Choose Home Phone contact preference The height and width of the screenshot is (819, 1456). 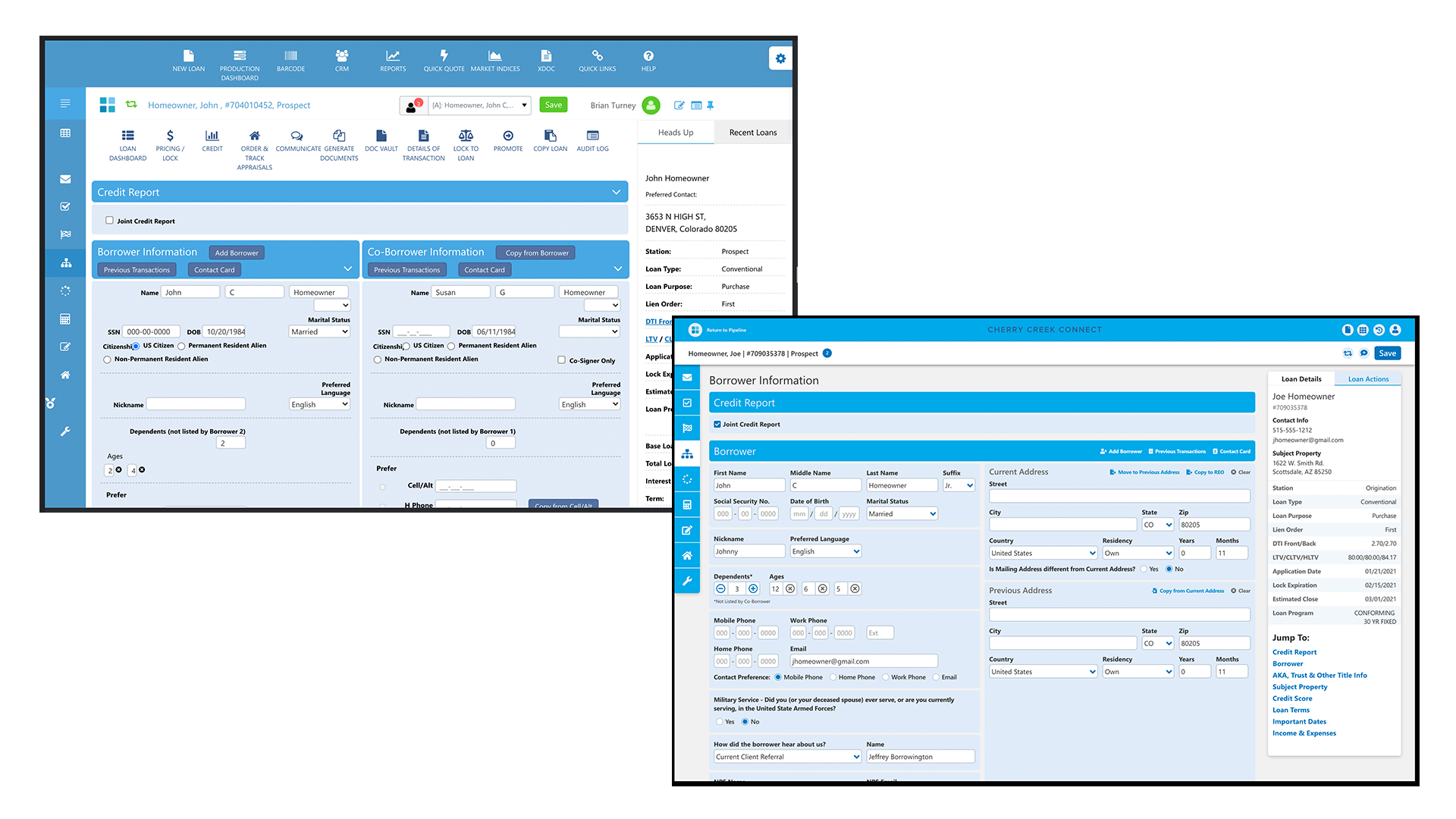tap(833, 677)
